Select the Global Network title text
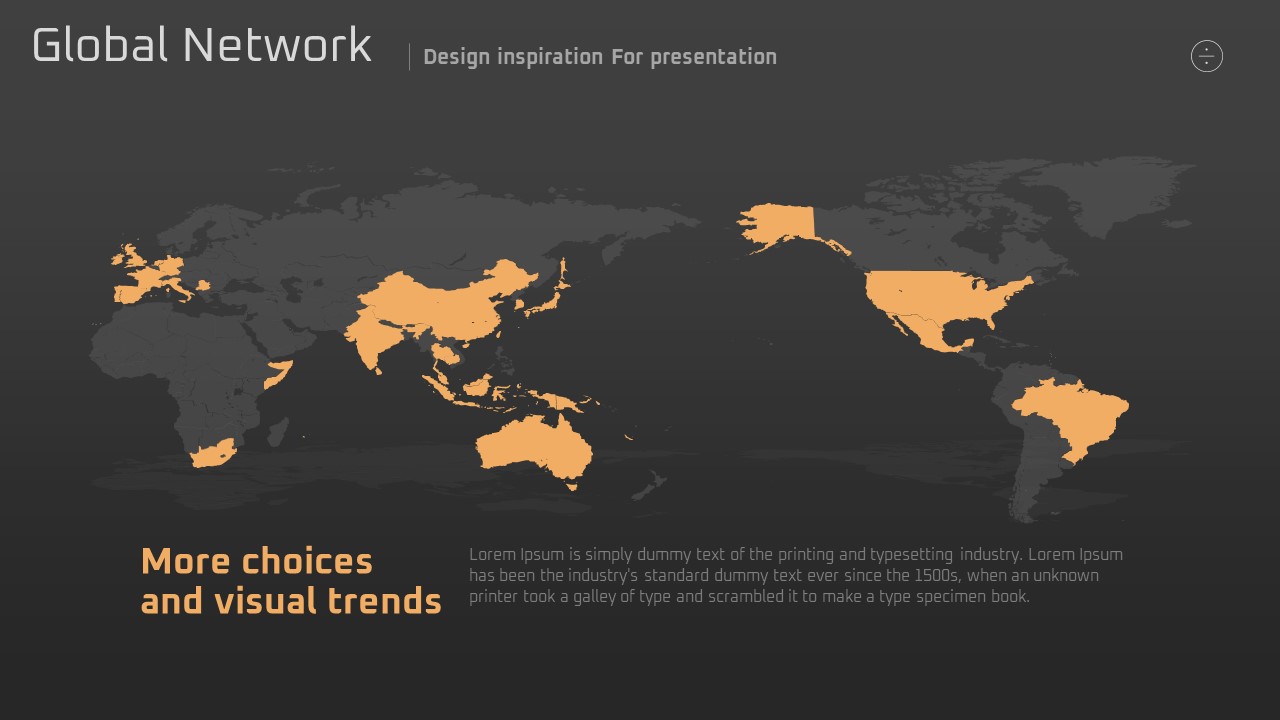Image resolution: width=1280 pixels, height=720 pixels. pyautogui.click(x=202, y=46)
